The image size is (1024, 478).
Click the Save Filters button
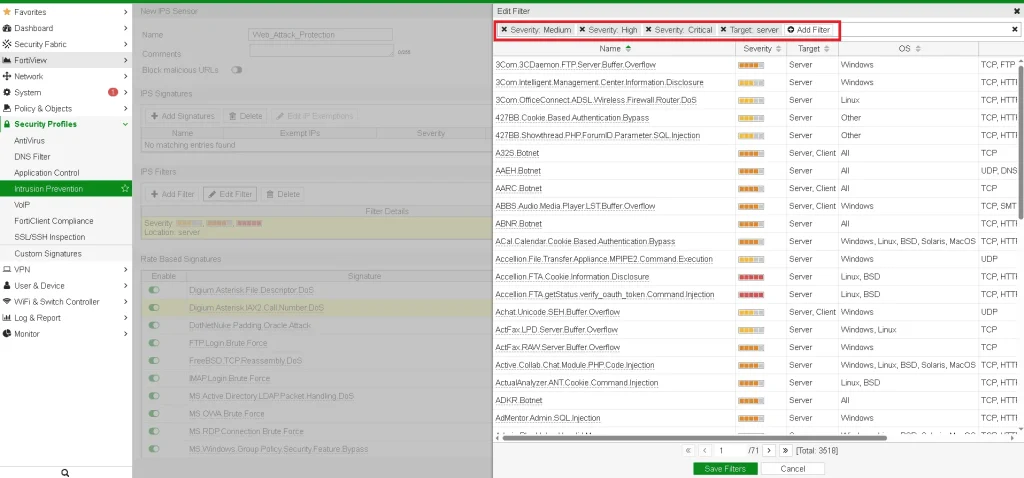click(725, 469)
